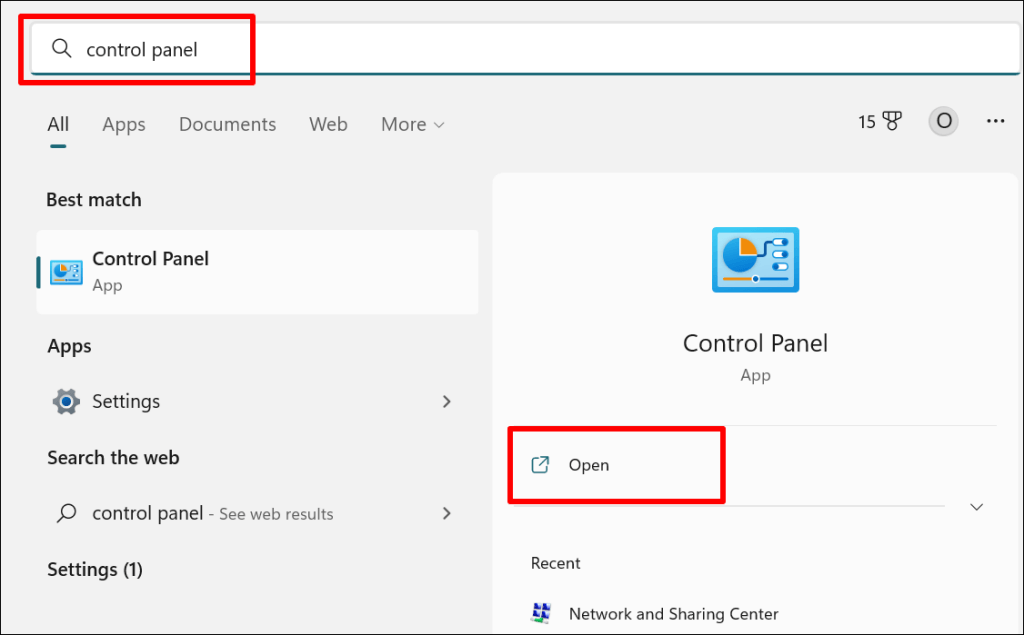This screenshot has height=635, width=1024.
Task: Click the Control Panel icon in Best match
Action: [66, 271]
